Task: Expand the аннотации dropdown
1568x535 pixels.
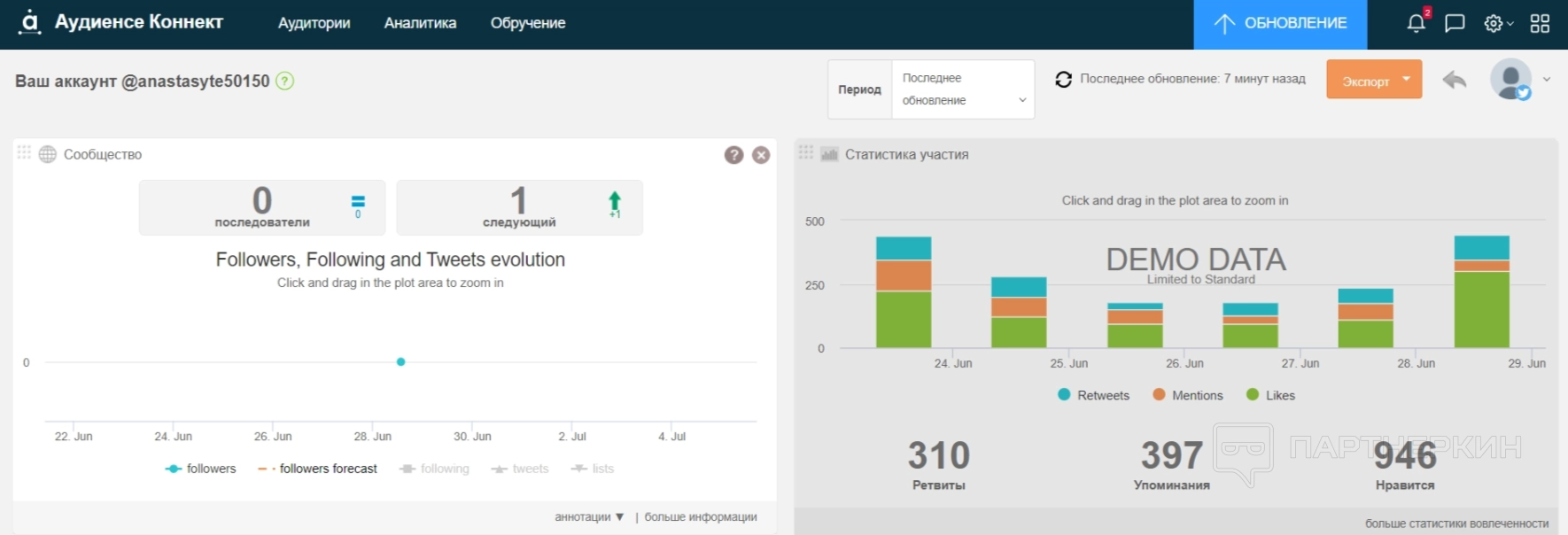Action: (589, 517)
